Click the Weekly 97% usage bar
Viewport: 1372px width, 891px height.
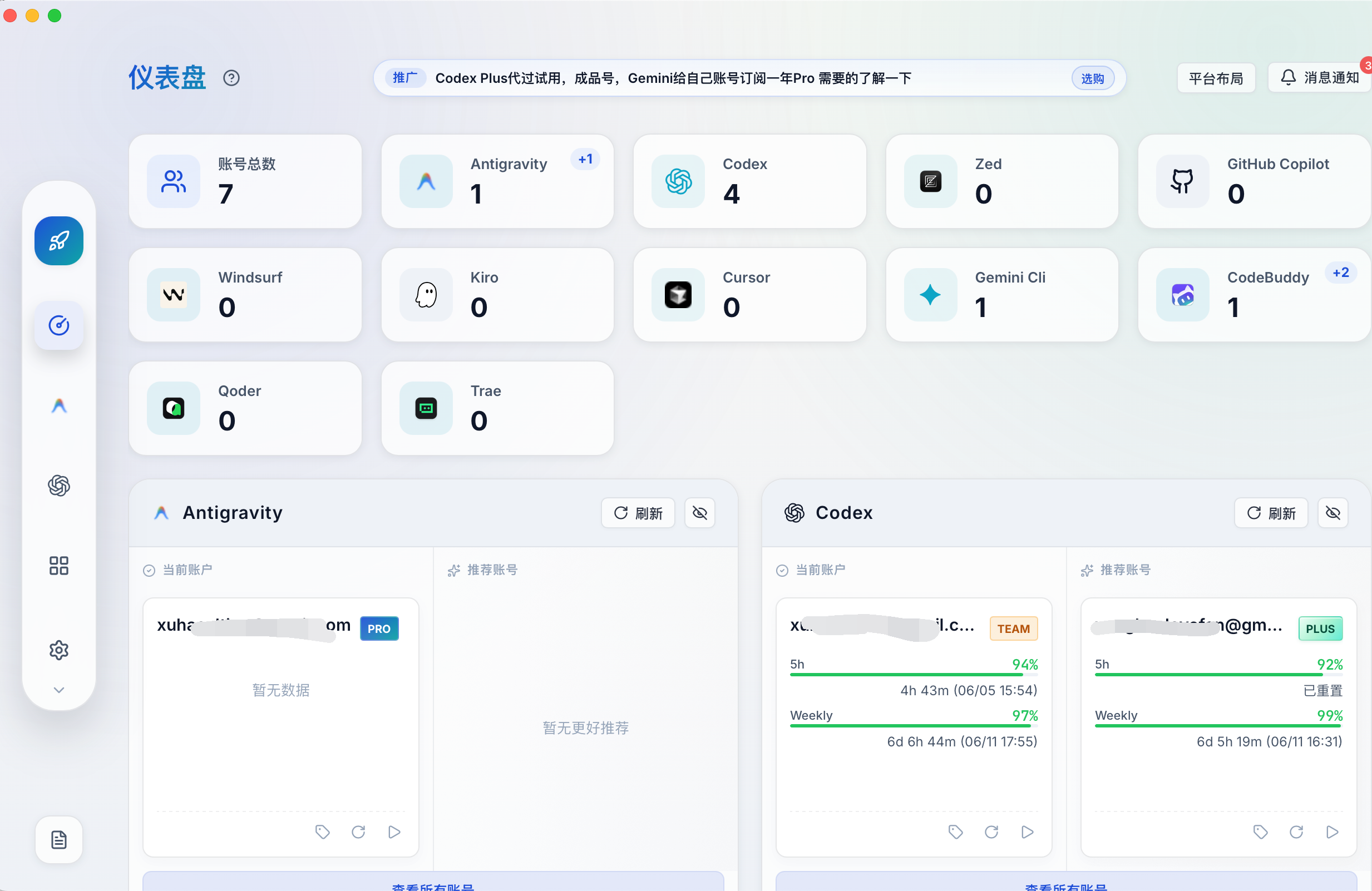[x=914, y=726]
